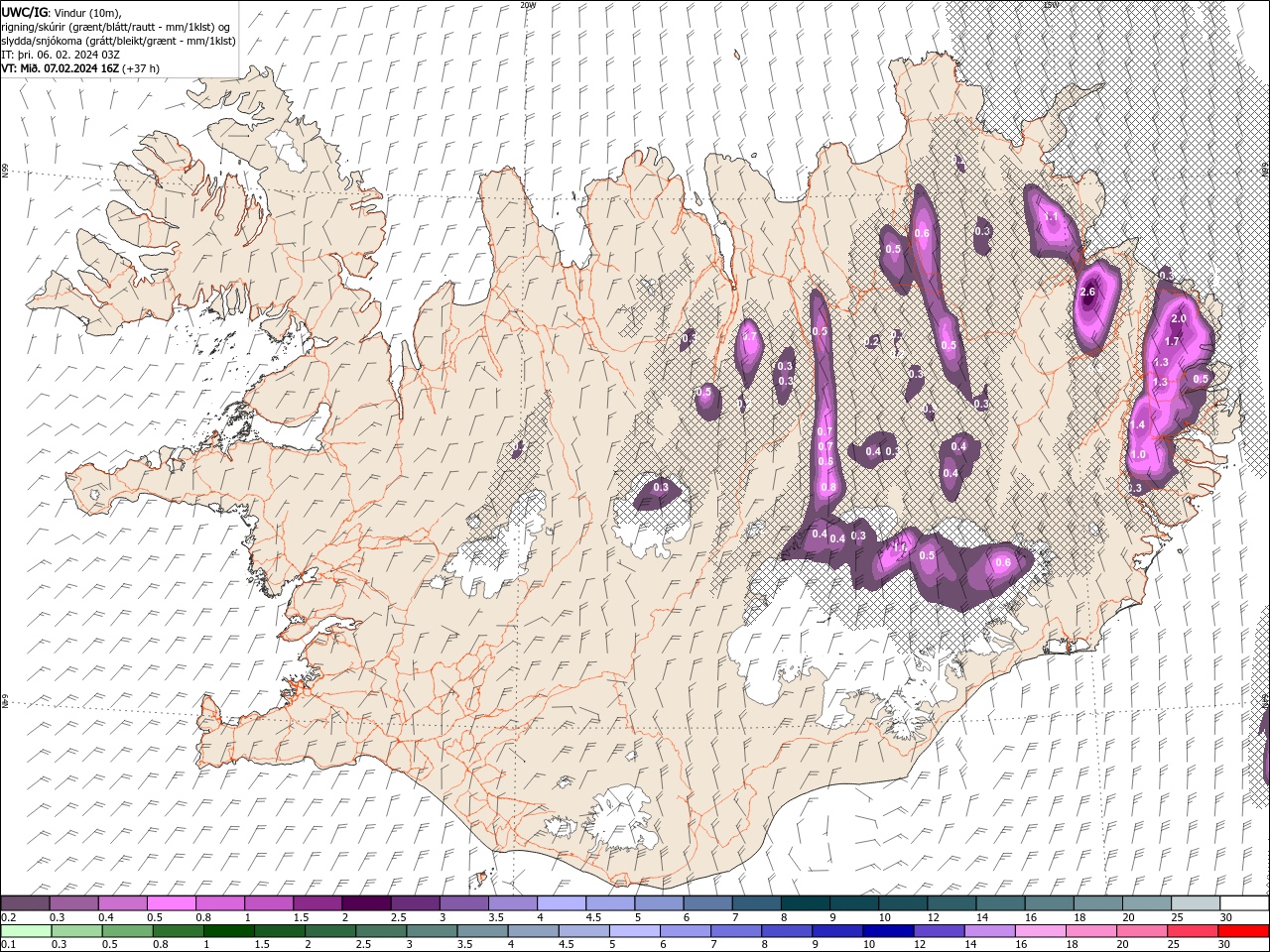Image resolution: width=1270 pixels, height=952 pixels.
Task: Select the bright pink 0.5–0.8 snow legend swatch
Action: point(172,903)
